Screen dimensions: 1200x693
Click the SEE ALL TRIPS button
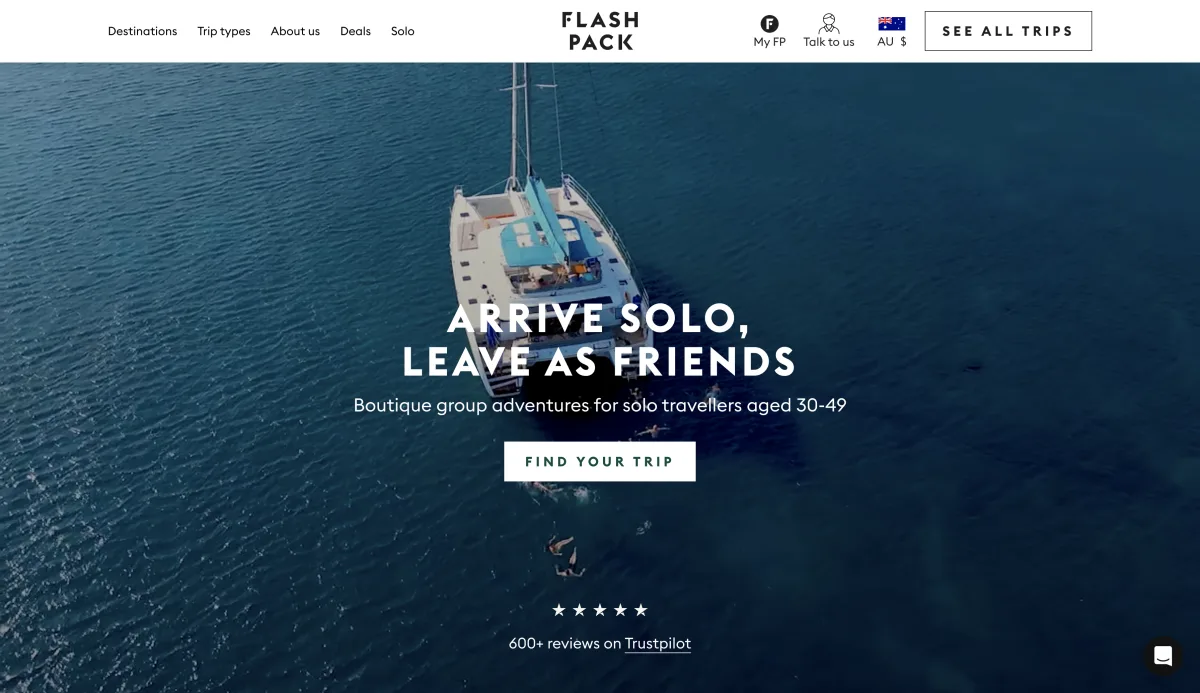tap(1008, 31)
